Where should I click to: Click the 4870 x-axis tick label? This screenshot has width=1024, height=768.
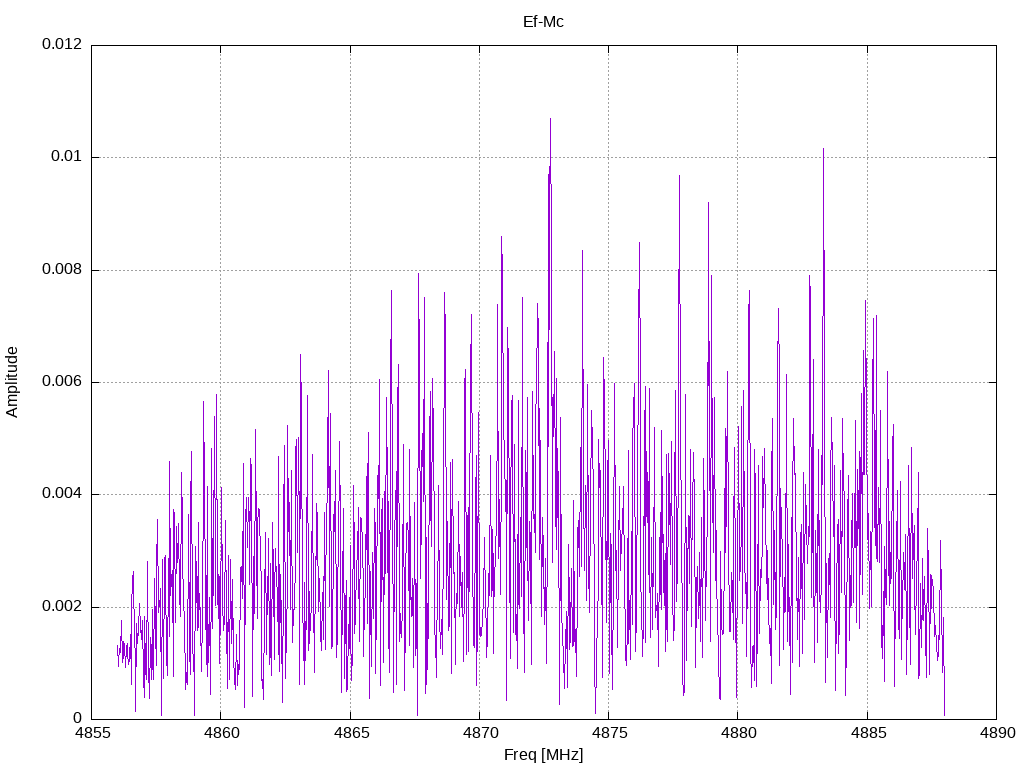coord(479,733)
